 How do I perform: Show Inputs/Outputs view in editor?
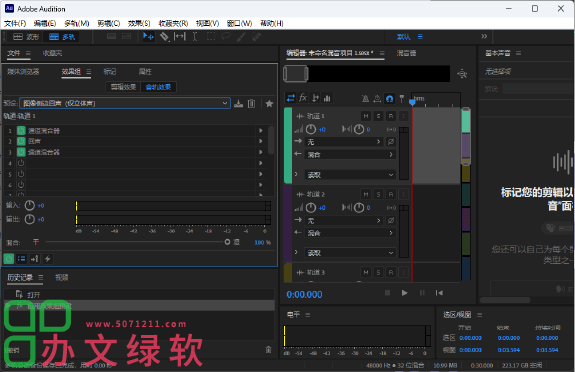click(291, 98)
